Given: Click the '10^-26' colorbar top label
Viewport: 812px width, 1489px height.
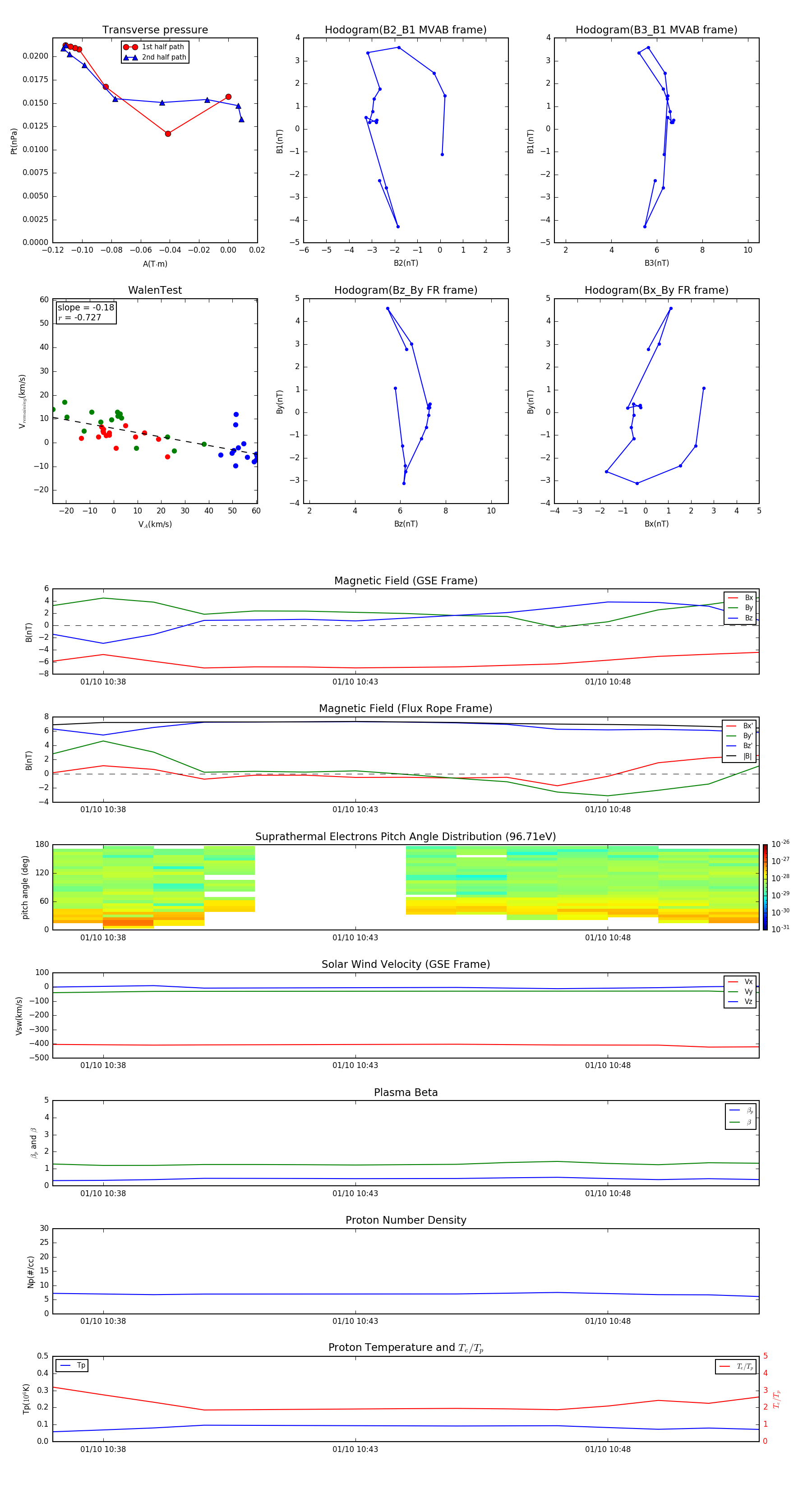Looking at the screenshot, I should coord(780,844).
